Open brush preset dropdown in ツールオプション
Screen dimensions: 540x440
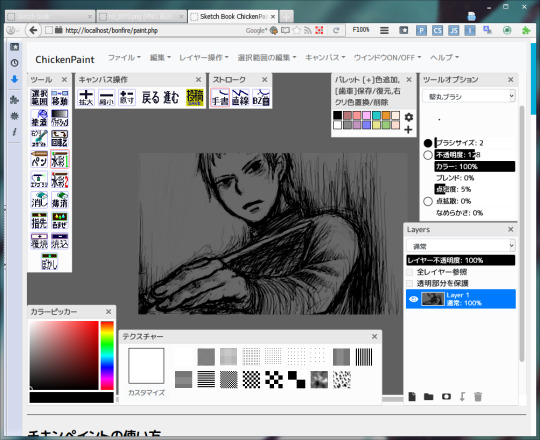pyautogui.click(x=469, y=96)
